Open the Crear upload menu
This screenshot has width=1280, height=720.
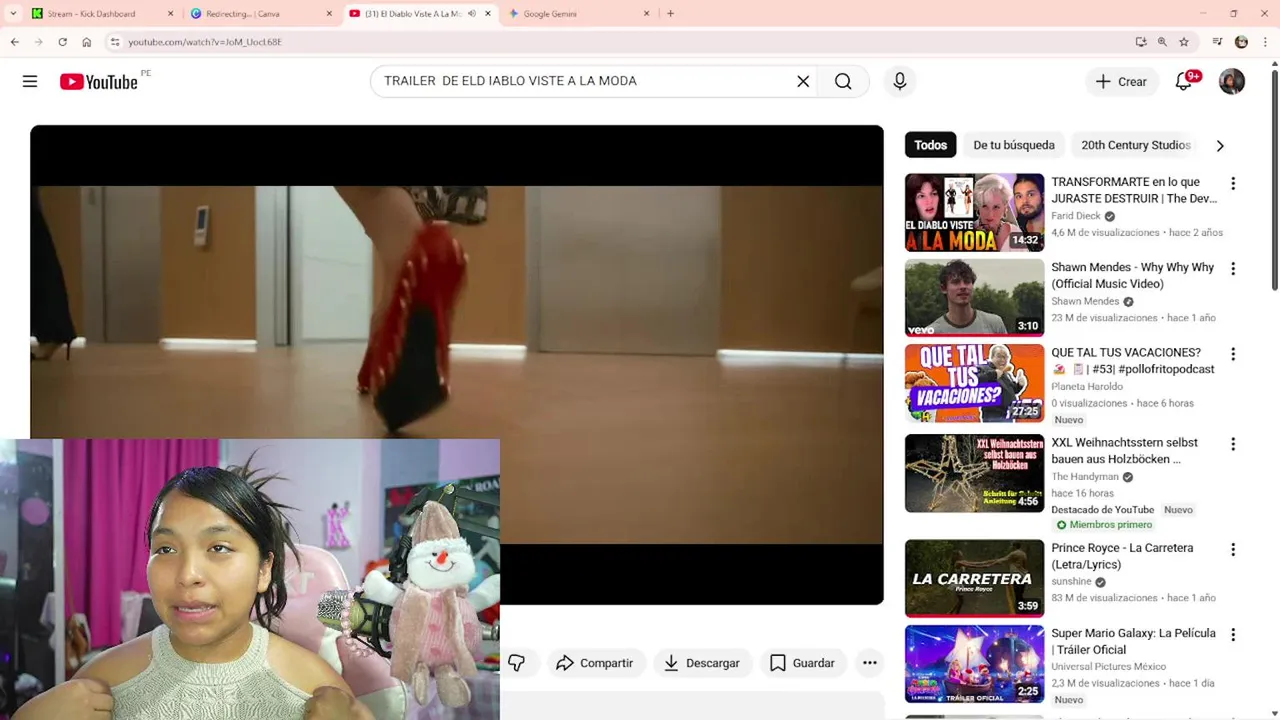1121,82
